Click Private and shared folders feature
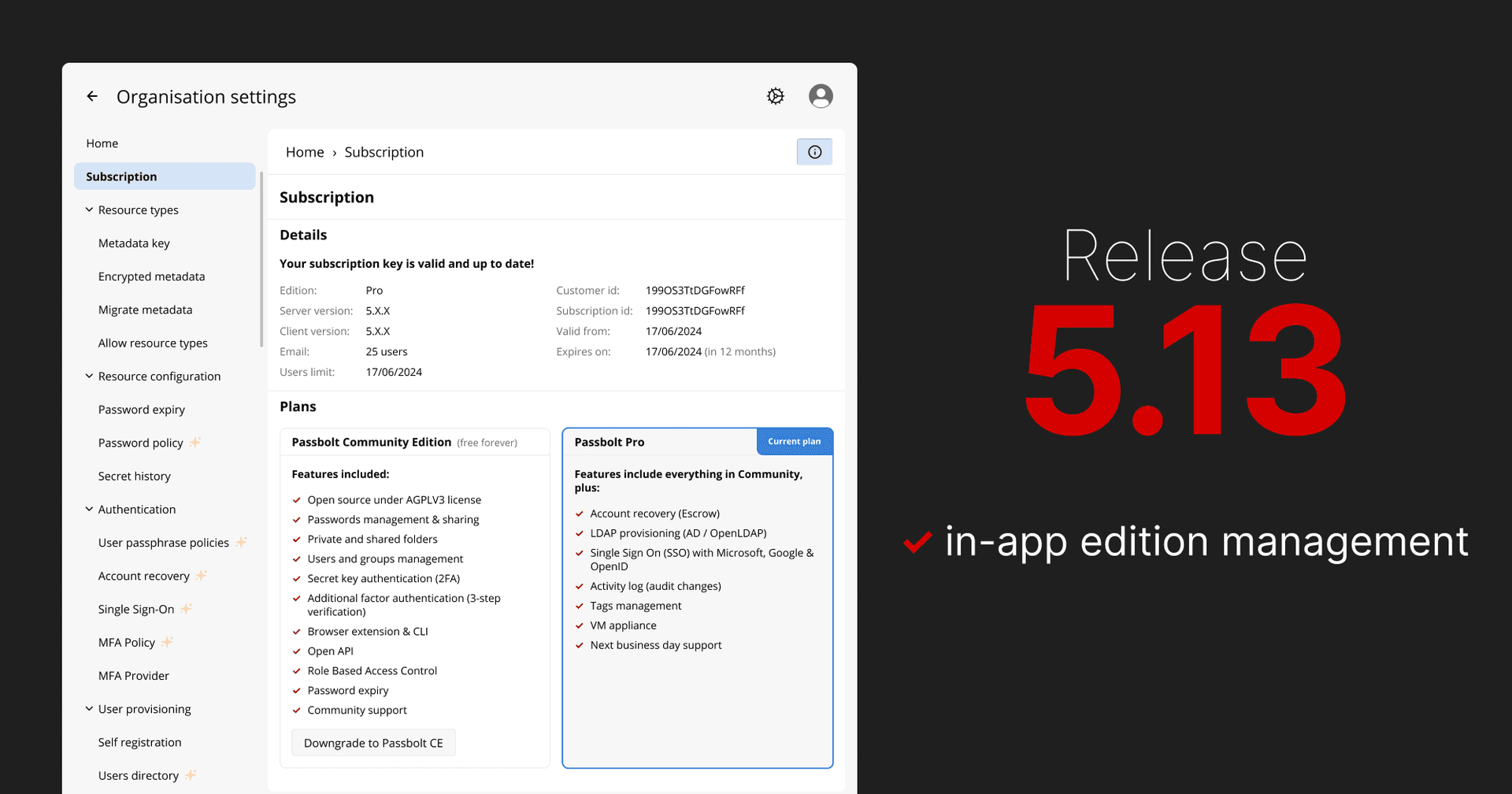Screen dimensions: 1512x794 point(372,540)
